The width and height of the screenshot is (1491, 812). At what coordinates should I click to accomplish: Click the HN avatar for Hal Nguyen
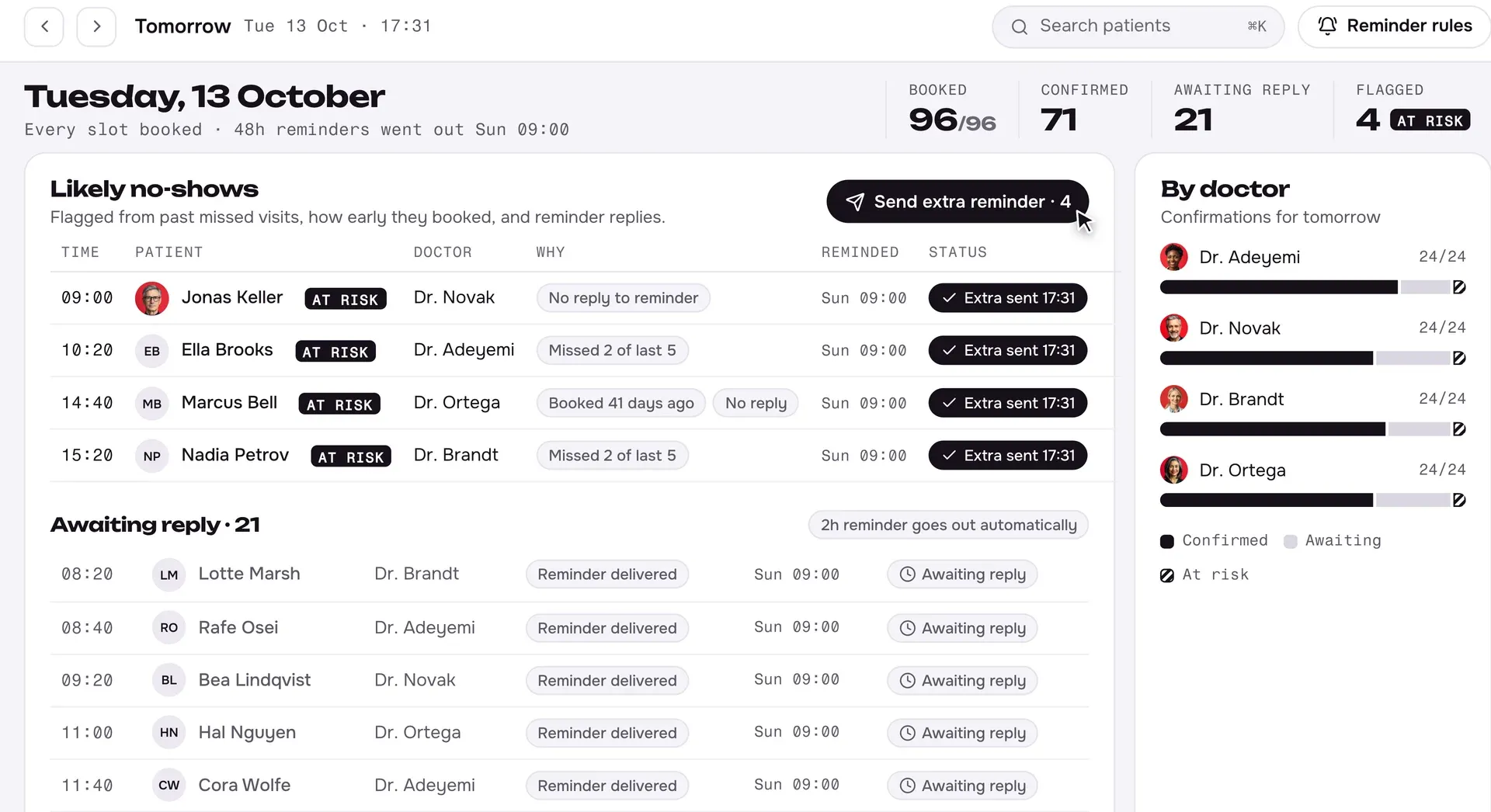point(169,733)
